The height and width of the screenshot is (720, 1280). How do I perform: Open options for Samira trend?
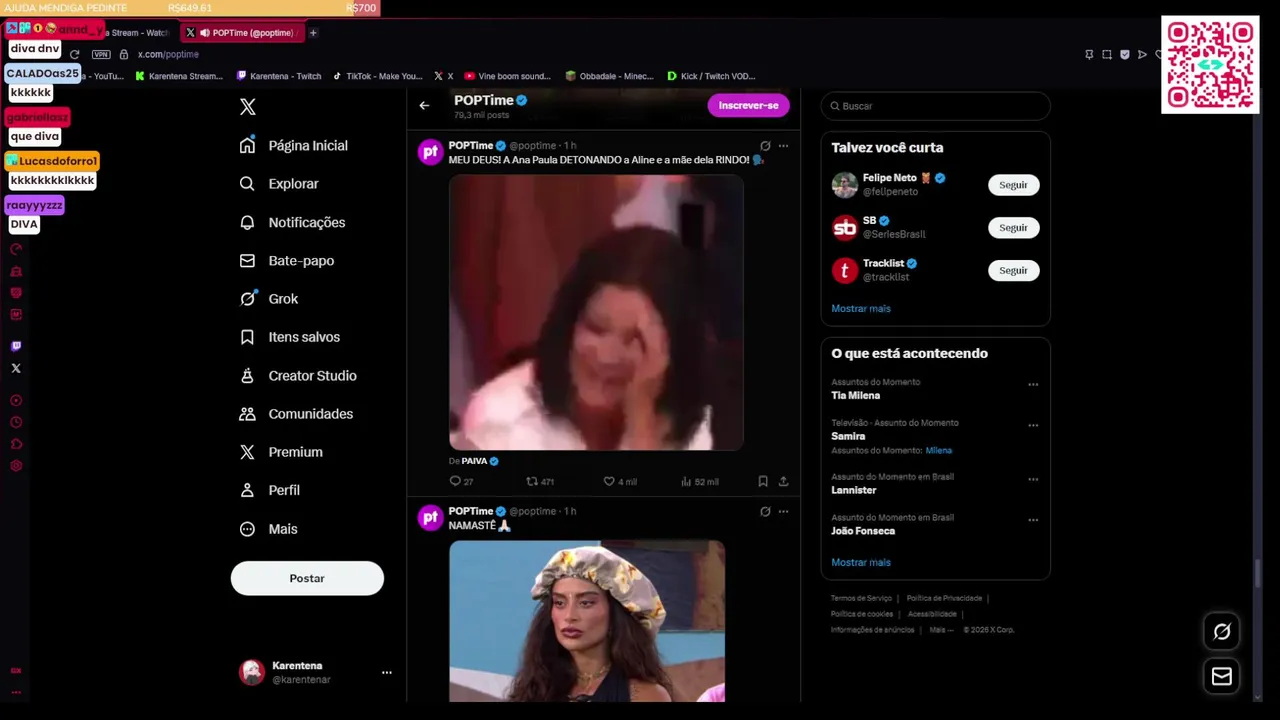1033,425
